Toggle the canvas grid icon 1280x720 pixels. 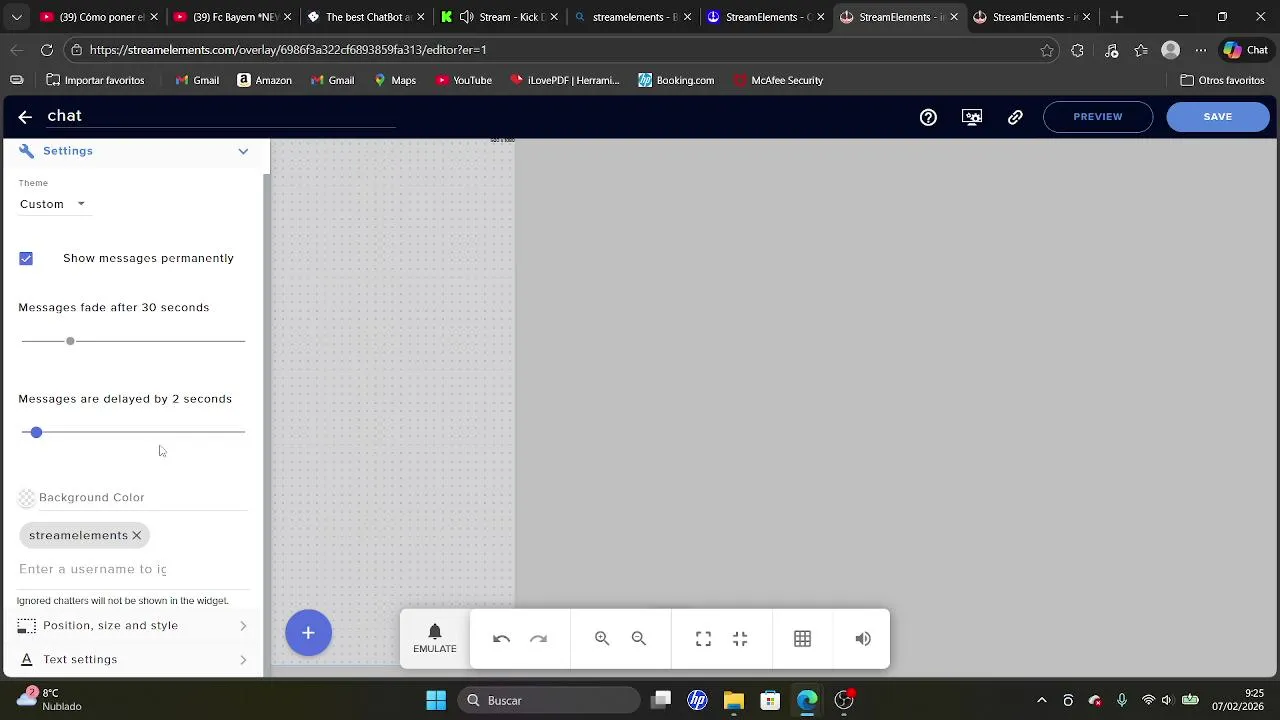pyautogui.click(x=802, y=639)
